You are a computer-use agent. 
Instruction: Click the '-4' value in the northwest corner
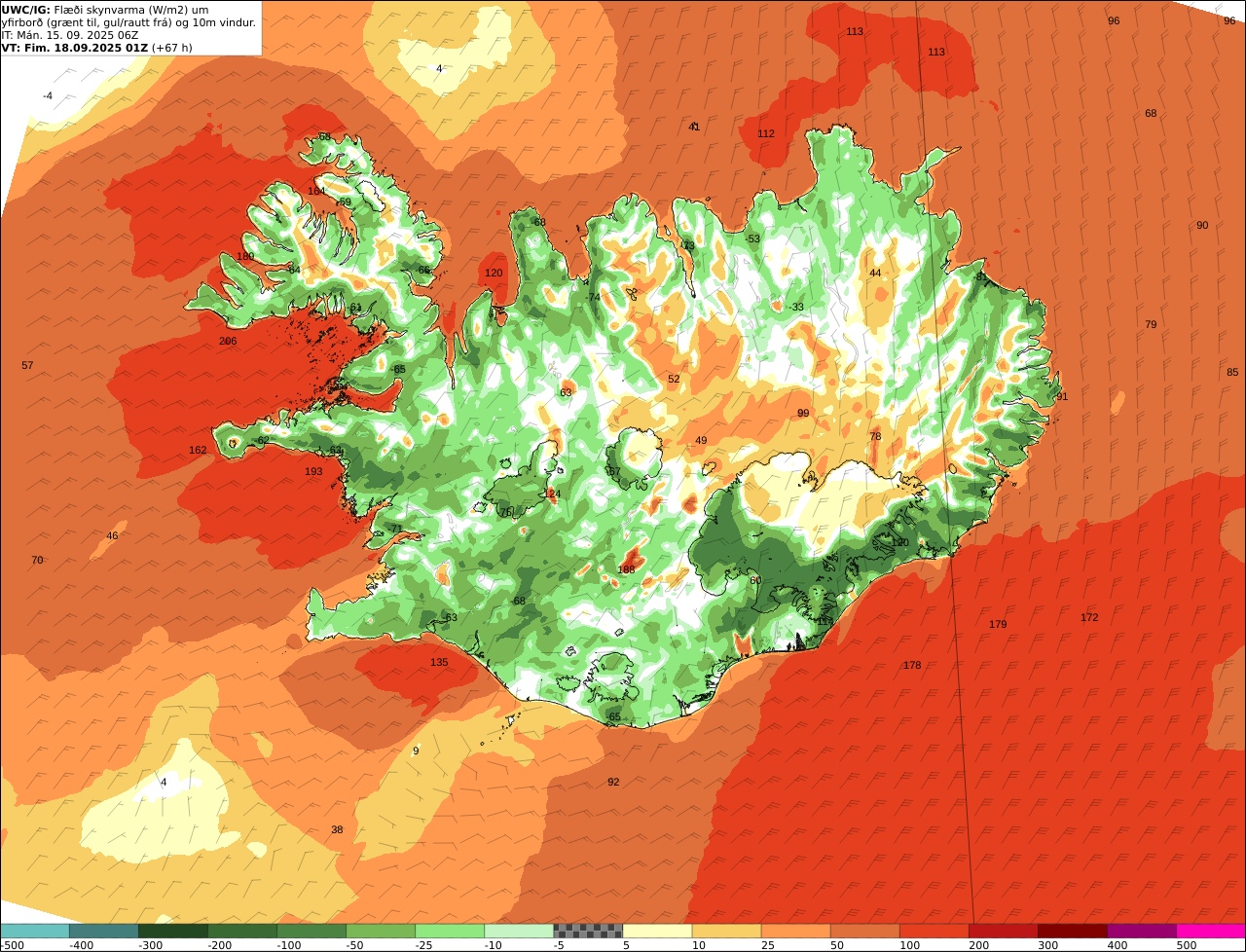point(48,95)
